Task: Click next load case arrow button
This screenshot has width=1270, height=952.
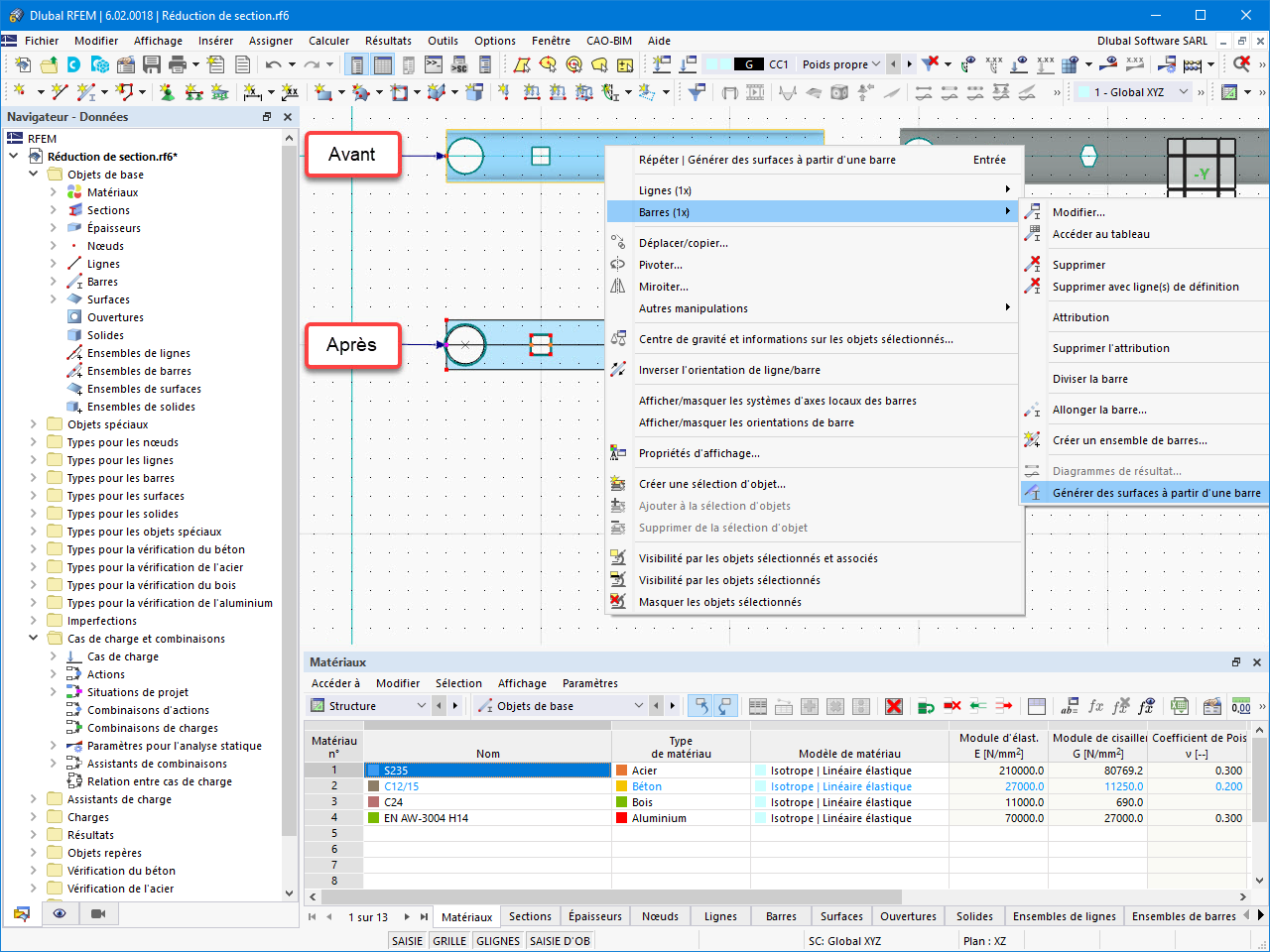Action: (909, 64)
